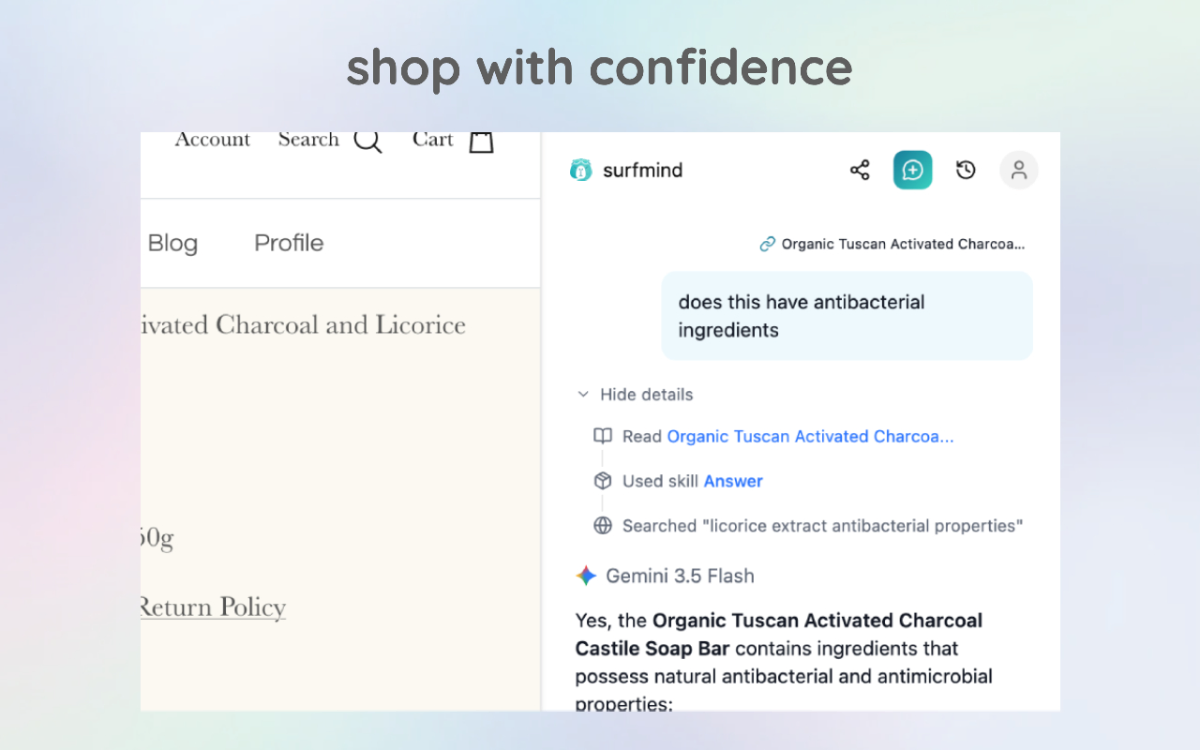Open the store Search magnifier icon
Viewport: 1200px width, 750px height.
pyautogui.click(x=368, y=141)
